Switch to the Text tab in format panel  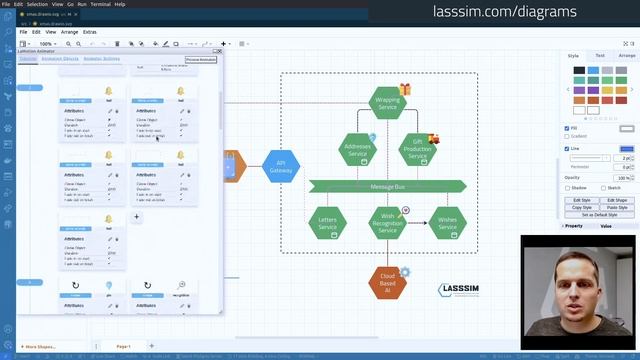tap(600, 56)
